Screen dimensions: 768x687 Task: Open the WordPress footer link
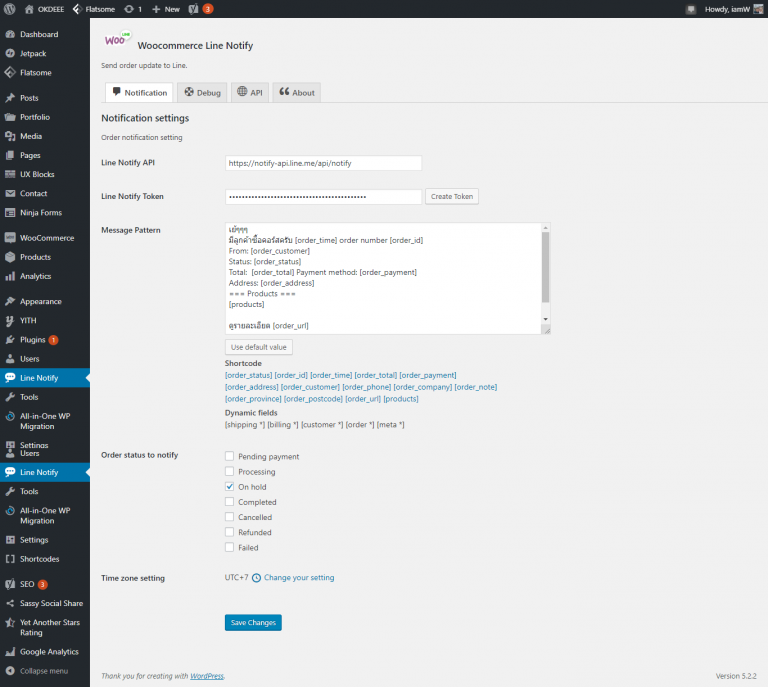click(207, 676)
